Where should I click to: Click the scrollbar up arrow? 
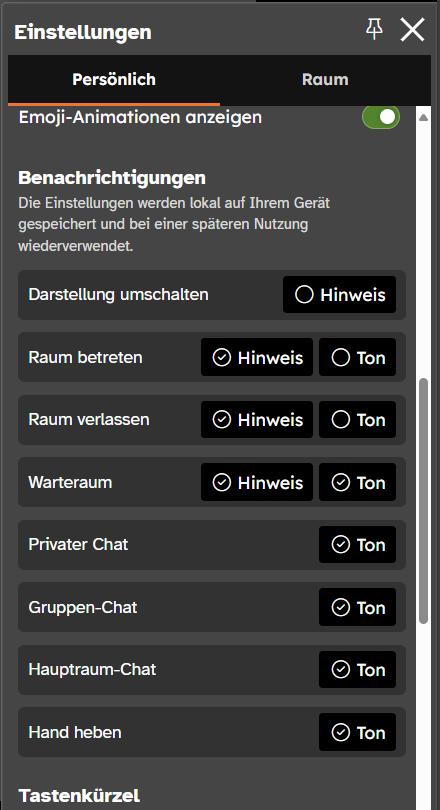pos(423,117)
